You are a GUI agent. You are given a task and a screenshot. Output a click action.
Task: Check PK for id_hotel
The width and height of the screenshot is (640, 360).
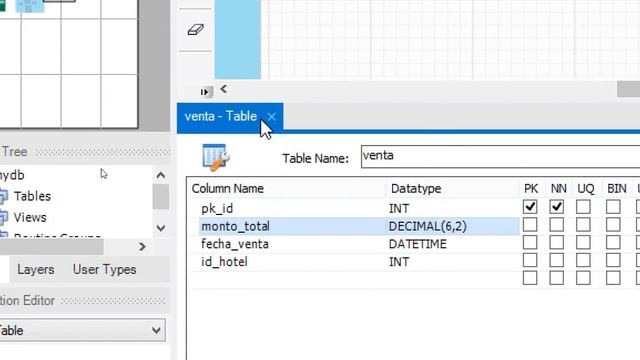pyautogui.click(x=530, y=260)
